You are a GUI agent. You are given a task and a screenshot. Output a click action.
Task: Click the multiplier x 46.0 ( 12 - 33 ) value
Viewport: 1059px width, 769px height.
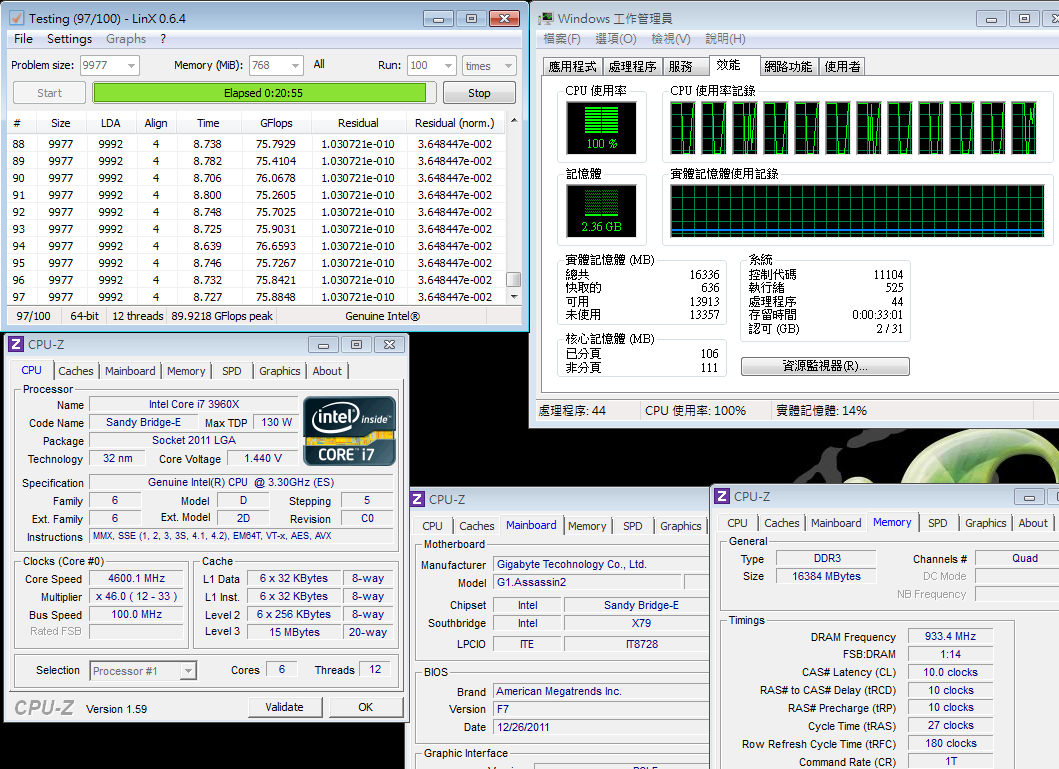coord(136,597)
